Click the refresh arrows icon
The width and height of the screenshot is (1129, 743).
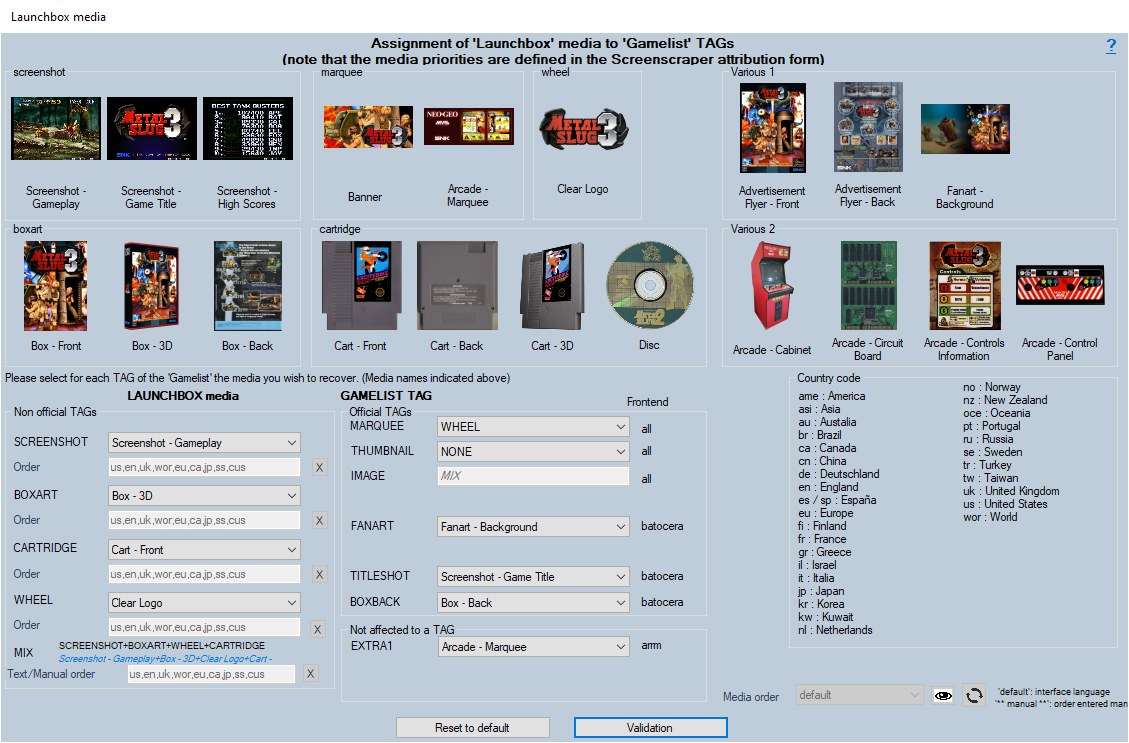974,695
